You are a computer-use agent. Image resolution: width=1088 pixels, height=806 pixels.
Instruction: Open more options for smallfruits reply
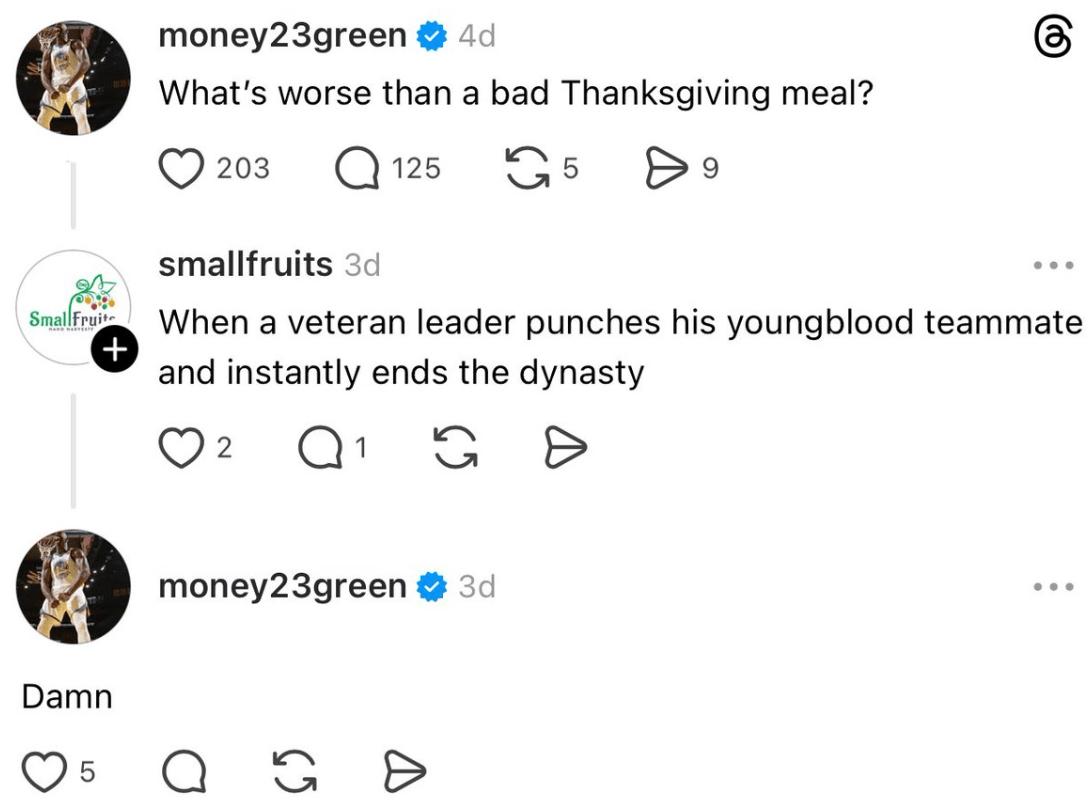pyautogui.click(x=1054, y=267)
